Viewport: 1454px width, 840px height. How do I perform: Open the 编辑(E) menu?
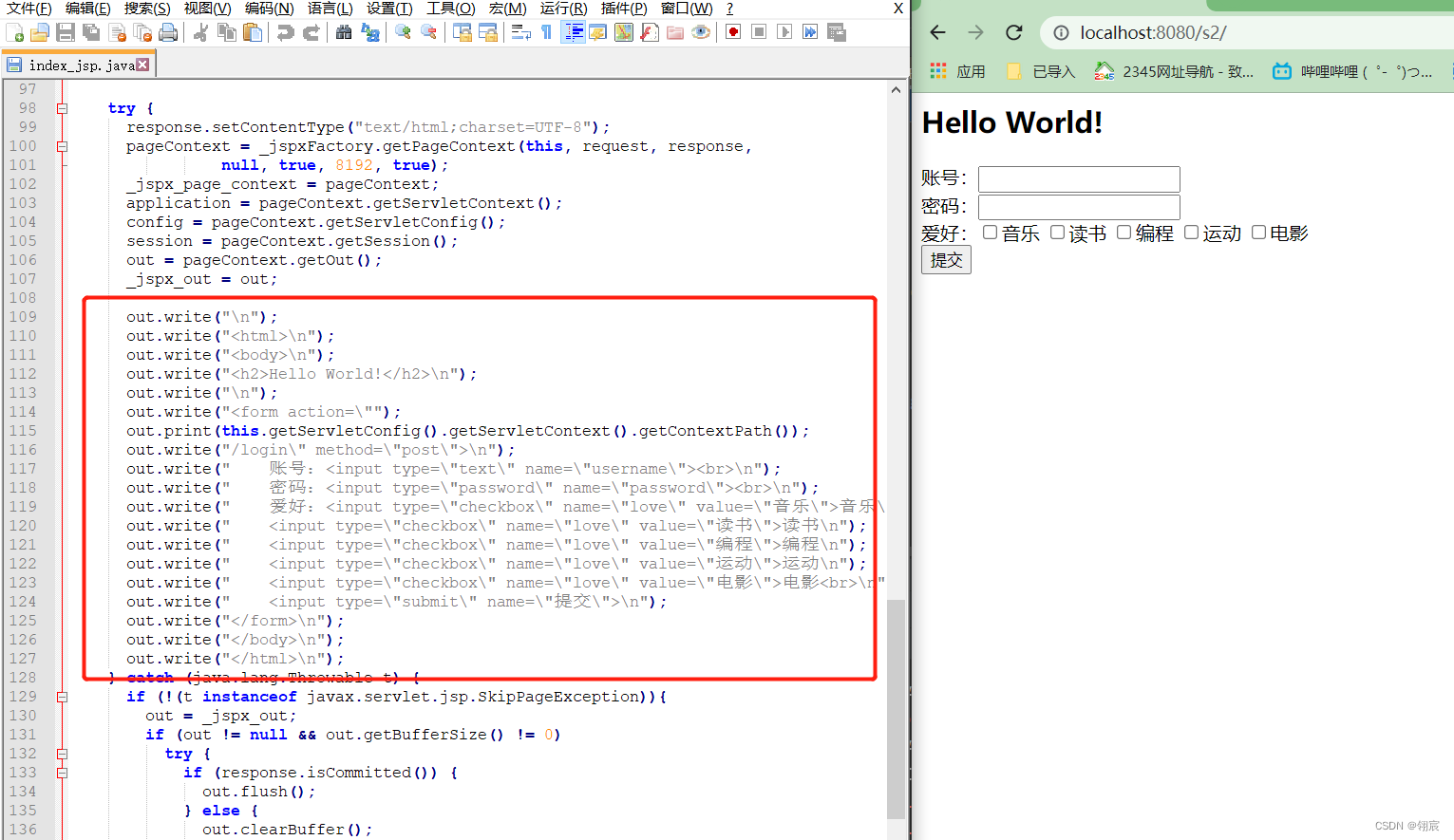pyautogui.click(x=87, y=9)
